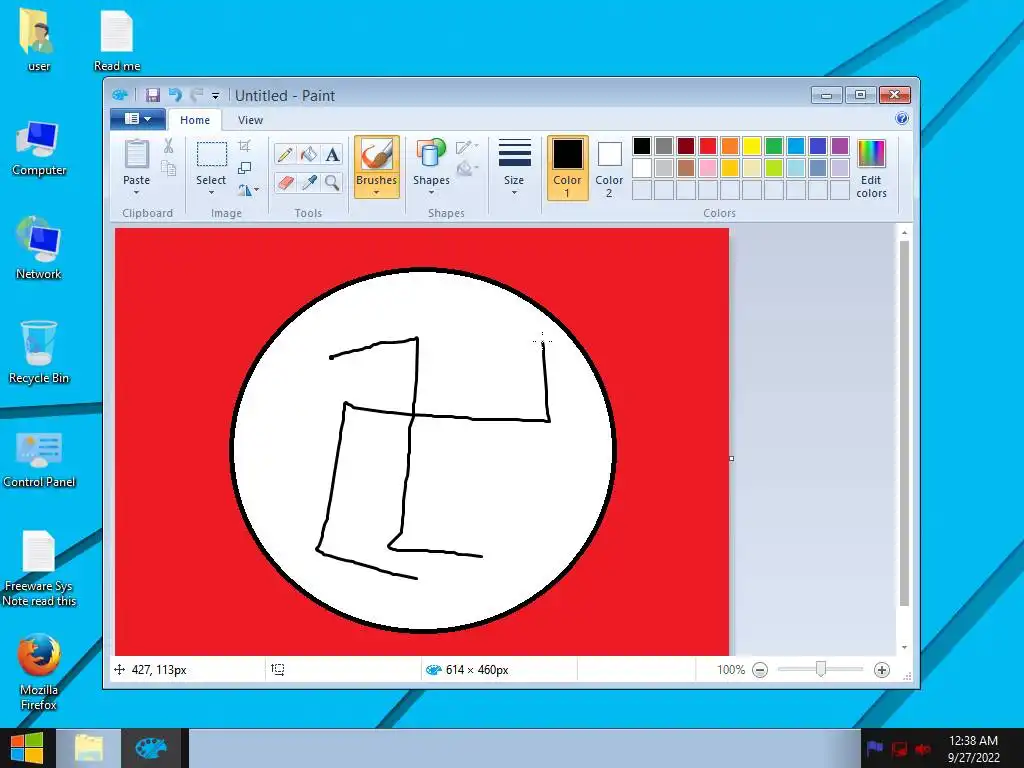Click the Resize icon in Image group

245,168
